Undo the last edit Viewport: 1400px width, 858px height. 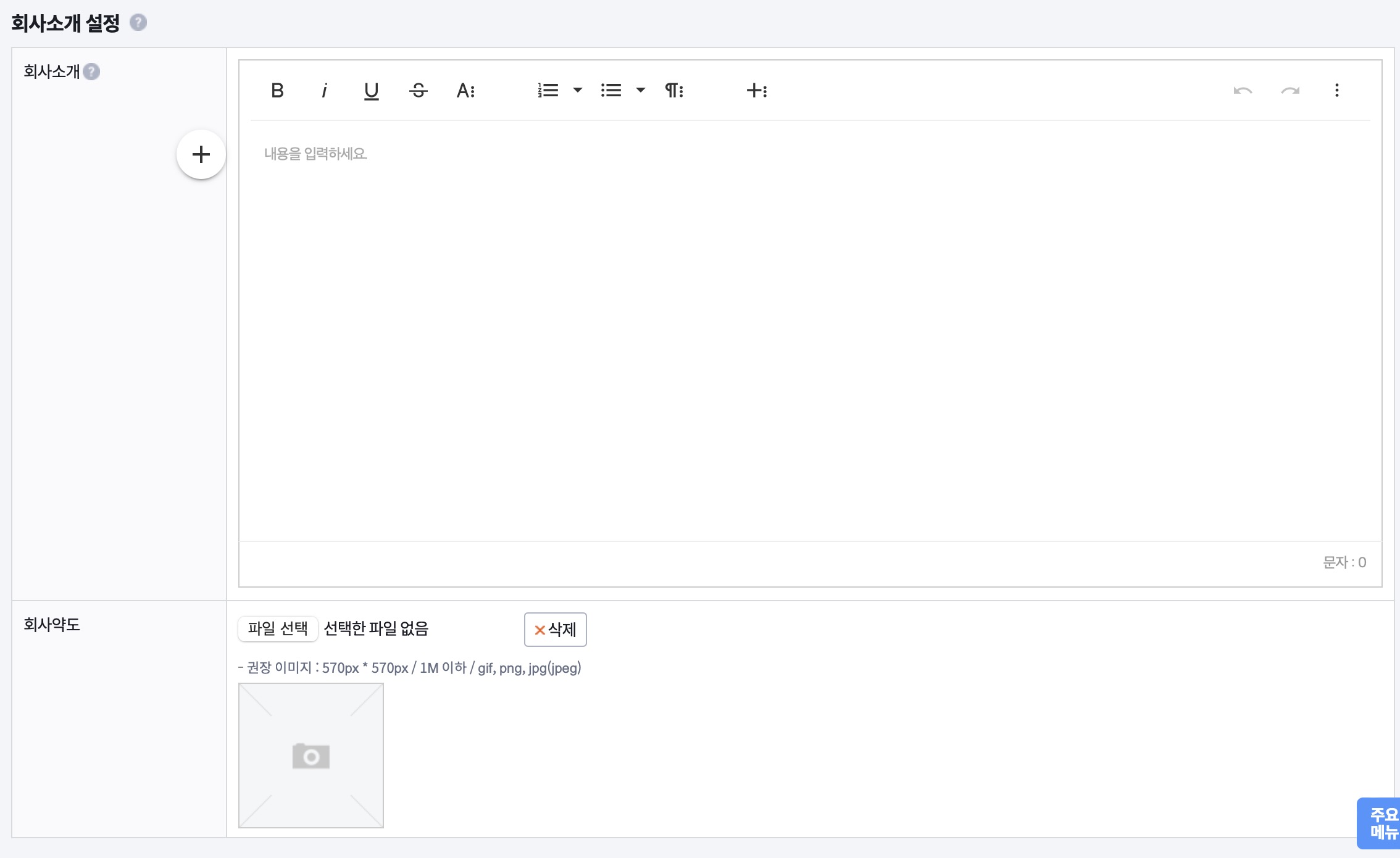pyautogui.click(x=1243, y=91)
